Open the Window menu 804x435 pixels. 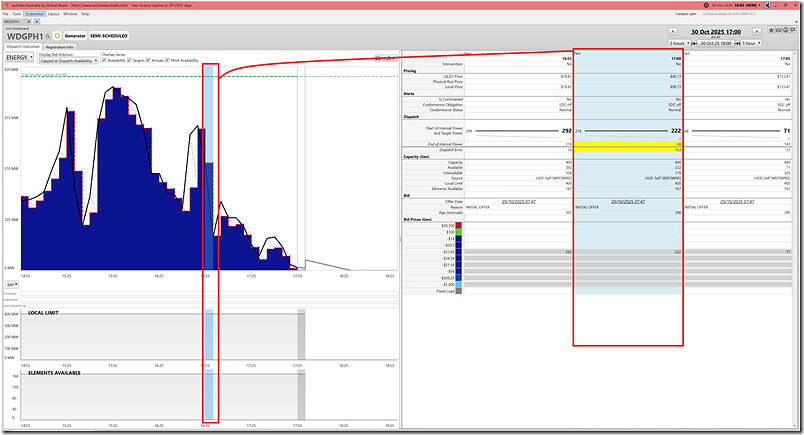pyautogui.click(x=70, y=14)
